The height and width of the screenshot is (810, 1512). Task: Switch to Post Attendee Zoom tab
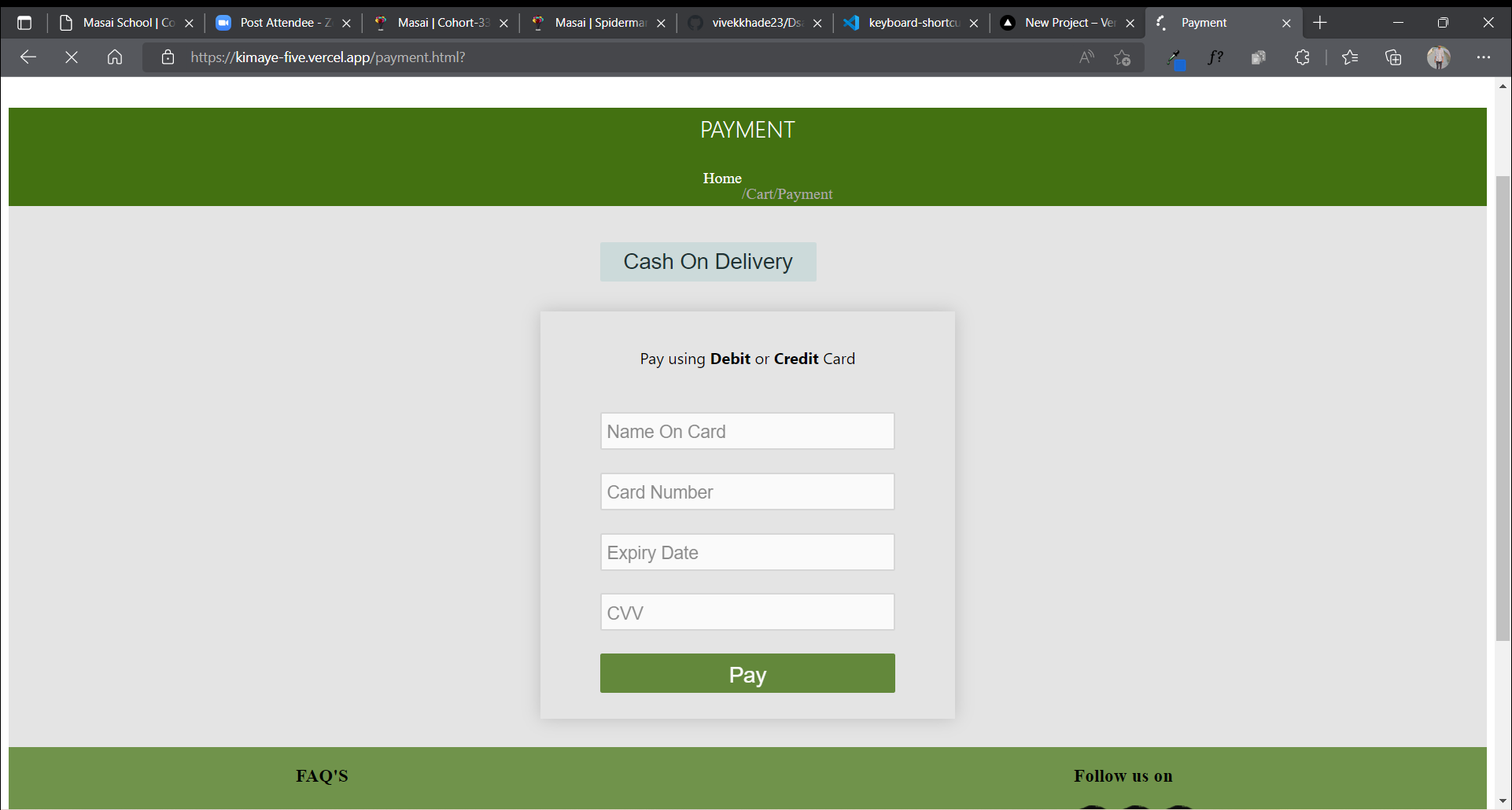pos(275,23)
